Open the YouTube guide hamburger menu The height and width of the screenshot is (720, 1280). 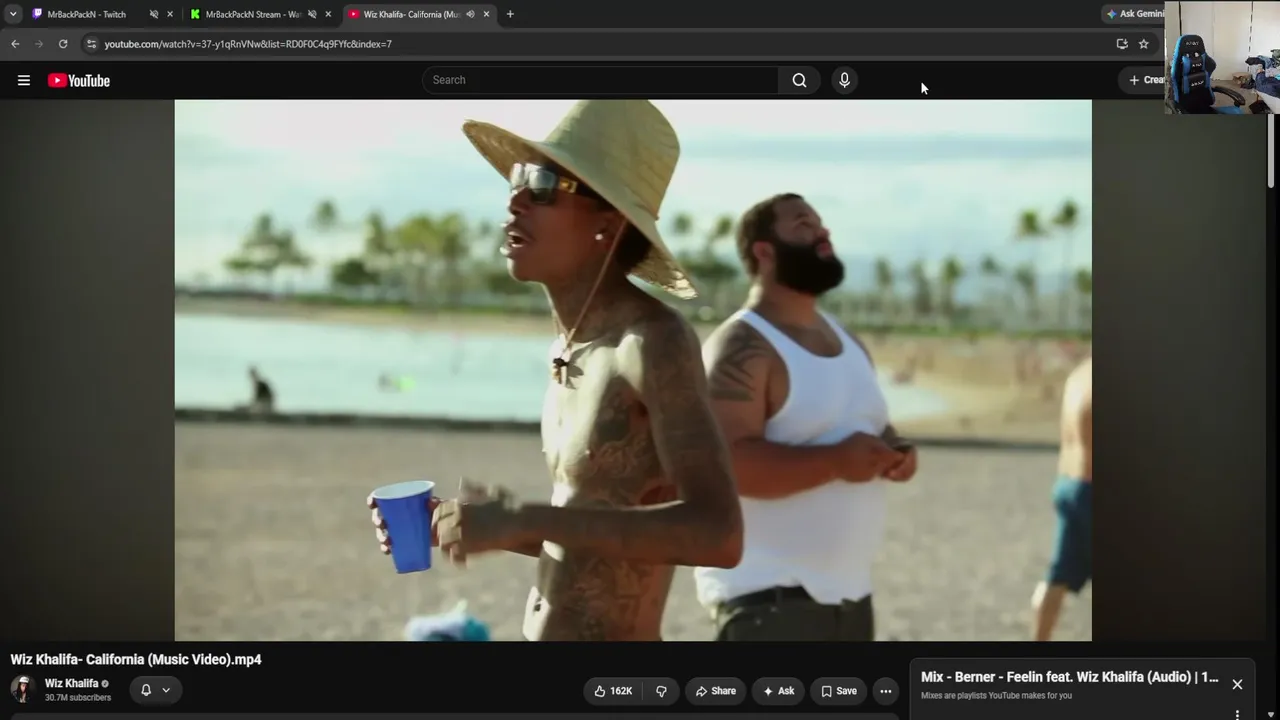24,80
